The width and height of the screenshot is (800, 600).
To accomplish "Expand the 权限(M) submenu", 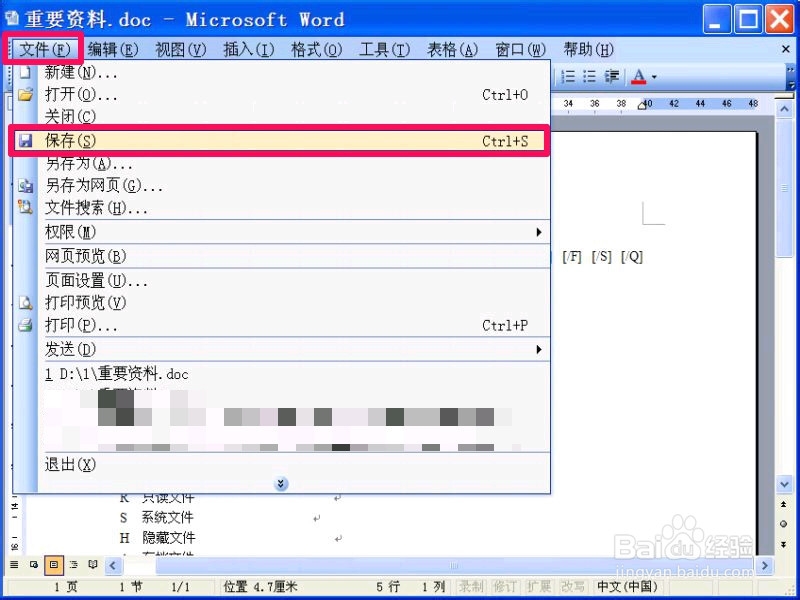I will [x=539, y=232].
